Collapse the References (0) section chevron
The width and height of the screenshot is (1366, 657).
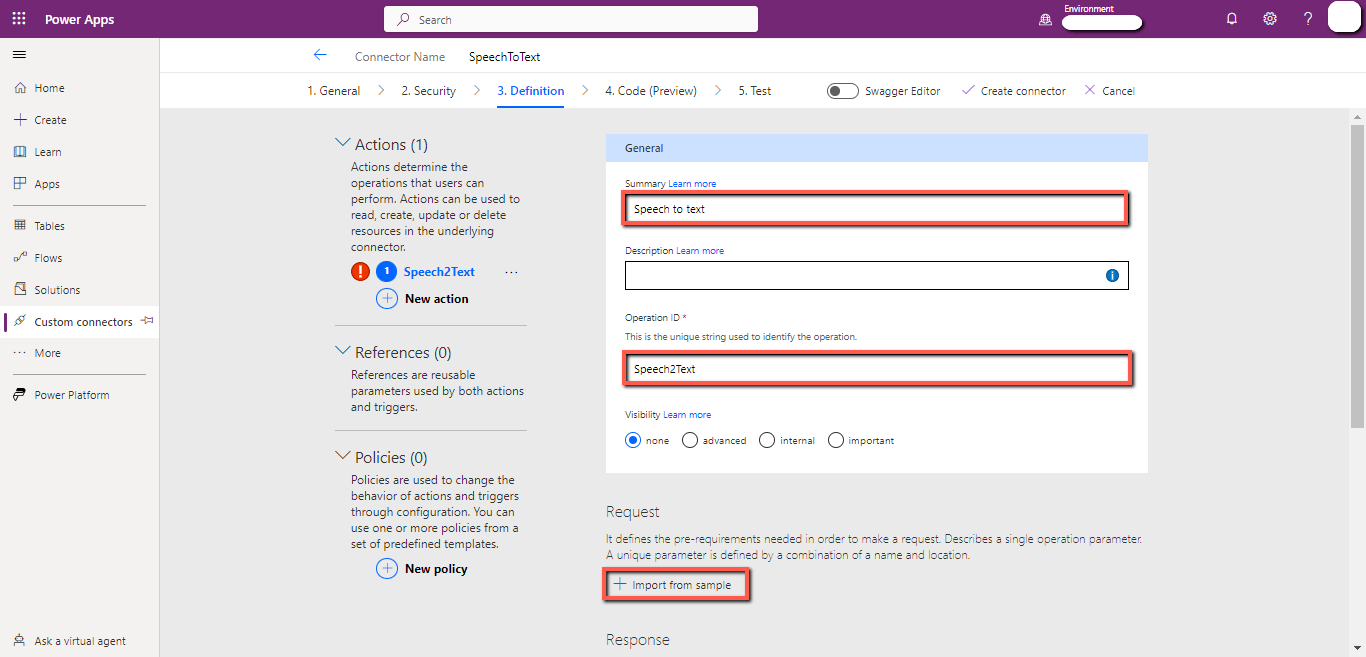343,352
